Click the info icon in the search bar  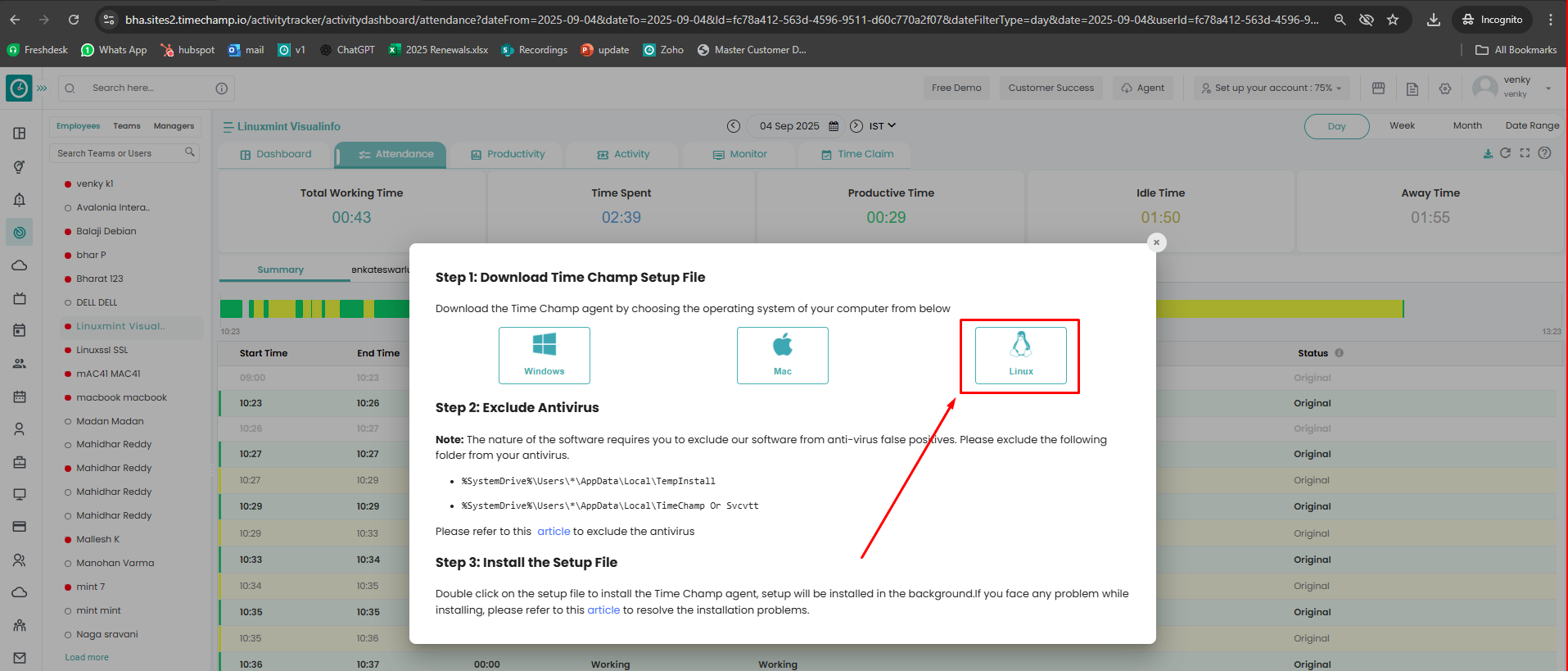click(x=222, y=88)
